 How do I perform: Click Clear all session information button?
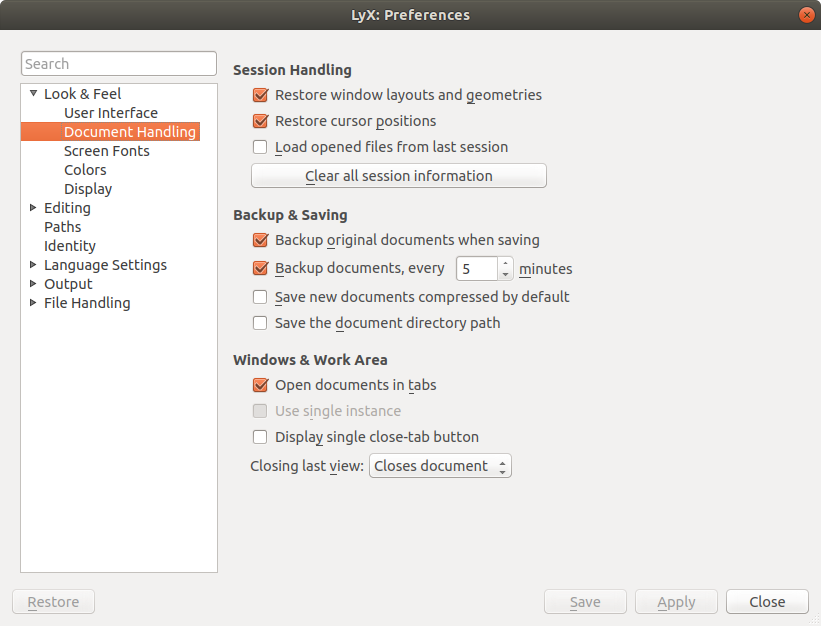[x=398, y=176]
